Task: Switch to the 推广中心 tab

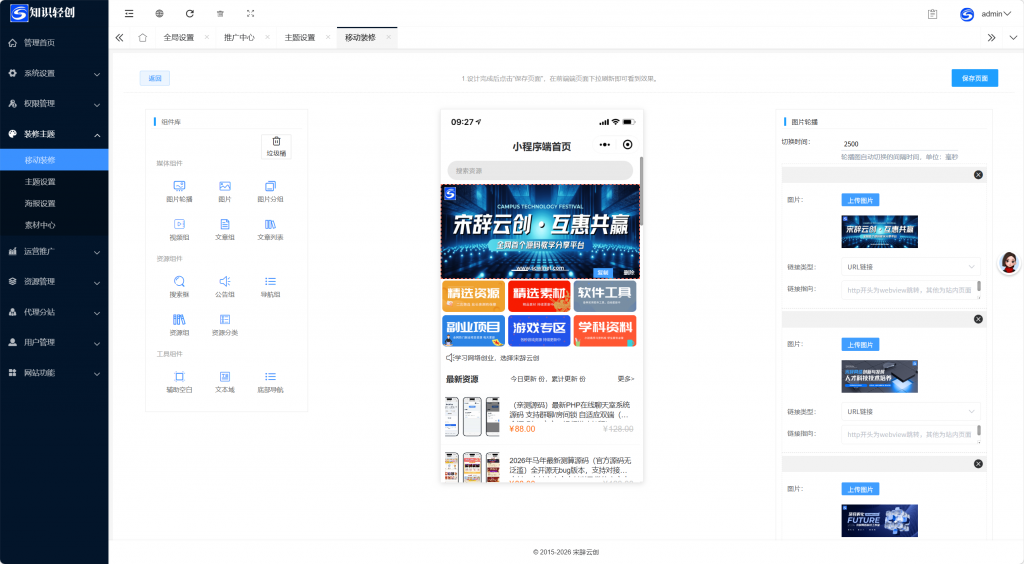Action: coord(239,38)
